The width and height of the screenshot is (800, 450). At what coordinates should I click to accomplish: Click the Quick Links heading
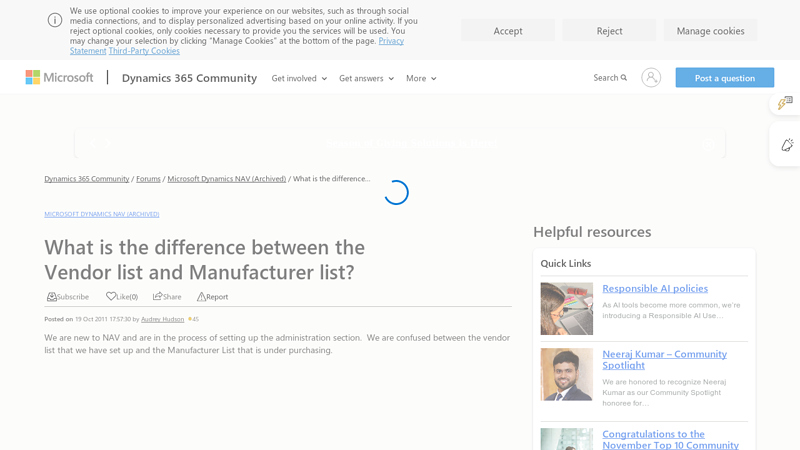(x=566, y=263)
